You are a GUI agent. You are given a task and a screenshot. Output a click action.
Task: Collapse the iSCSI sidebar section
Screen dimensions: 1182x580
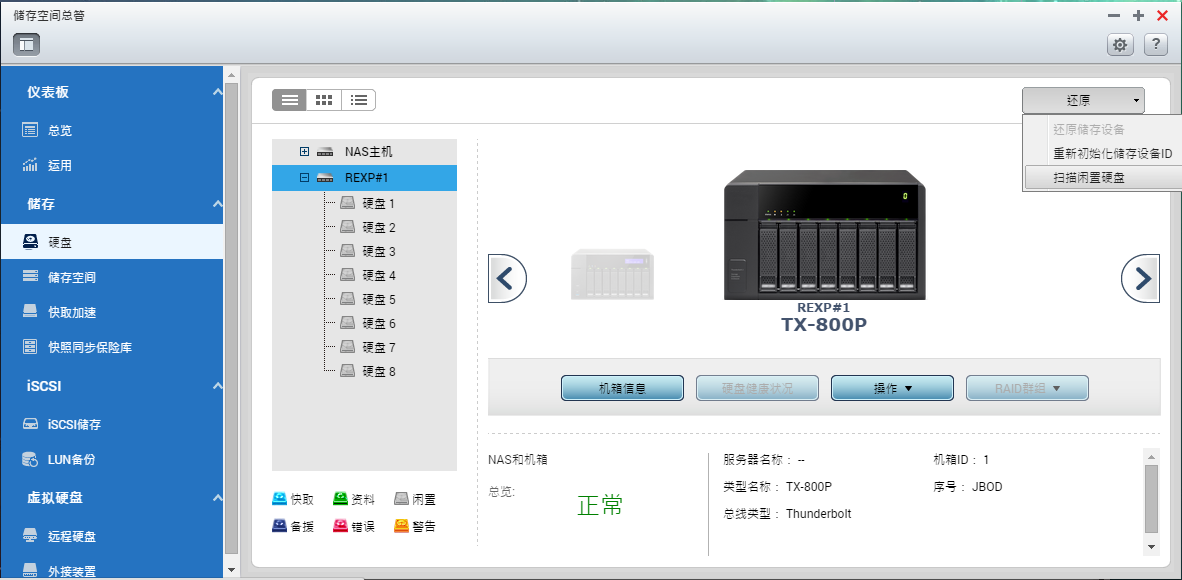(x=217, y=386)
